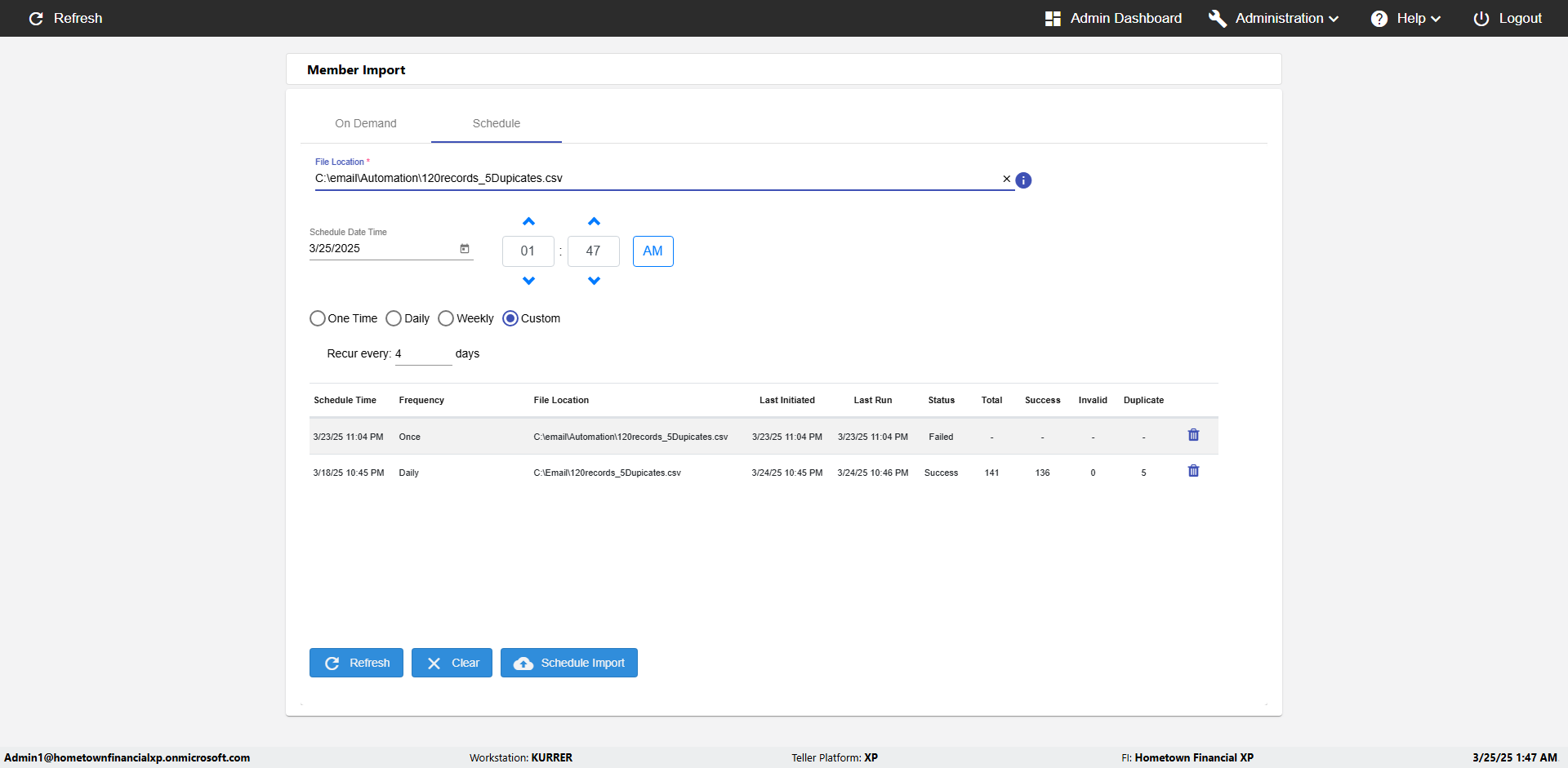
Task: Select the Weekly radio button
Action: pos(446,318)
